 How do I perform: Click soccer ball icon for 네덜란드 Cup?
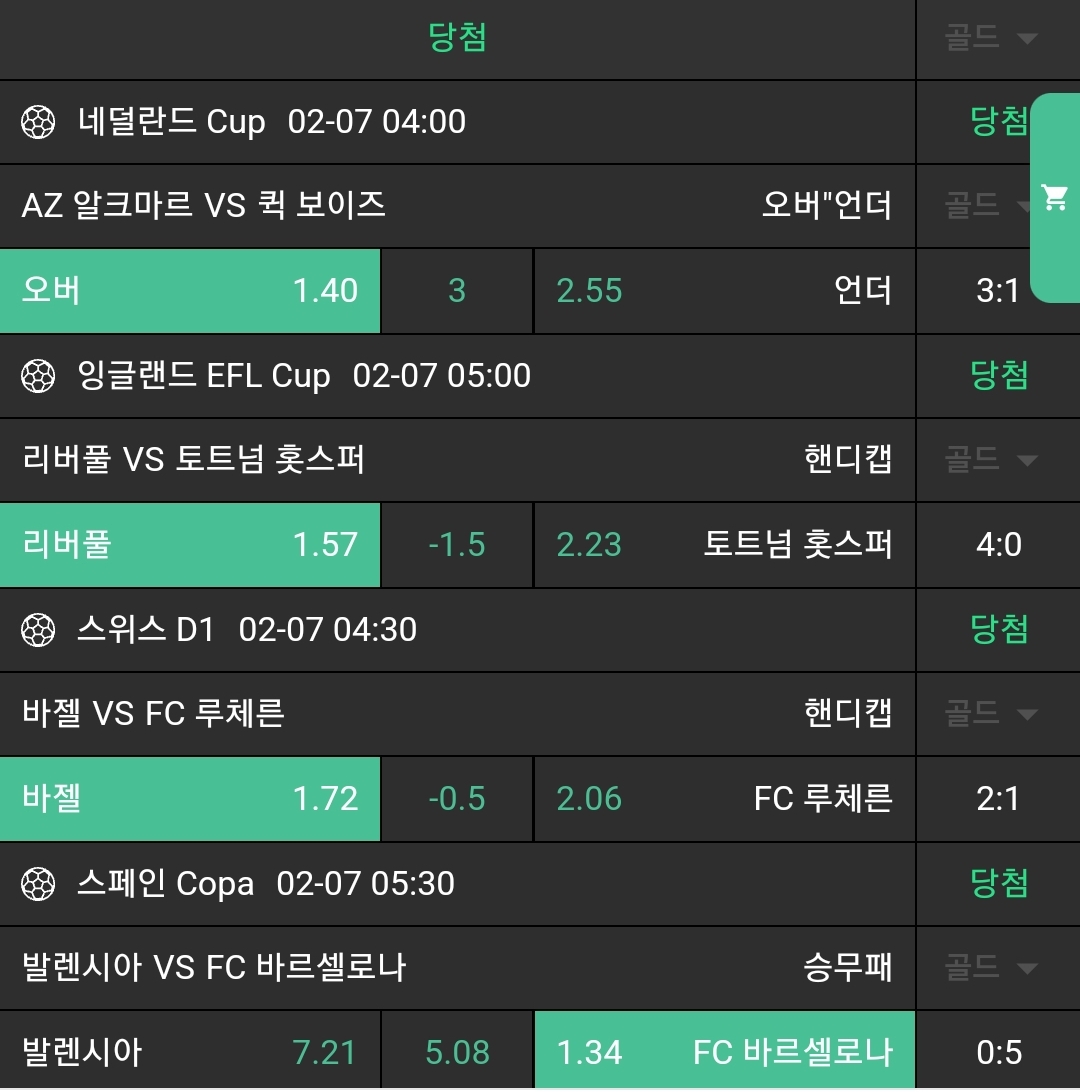click(x=38, y=122)
